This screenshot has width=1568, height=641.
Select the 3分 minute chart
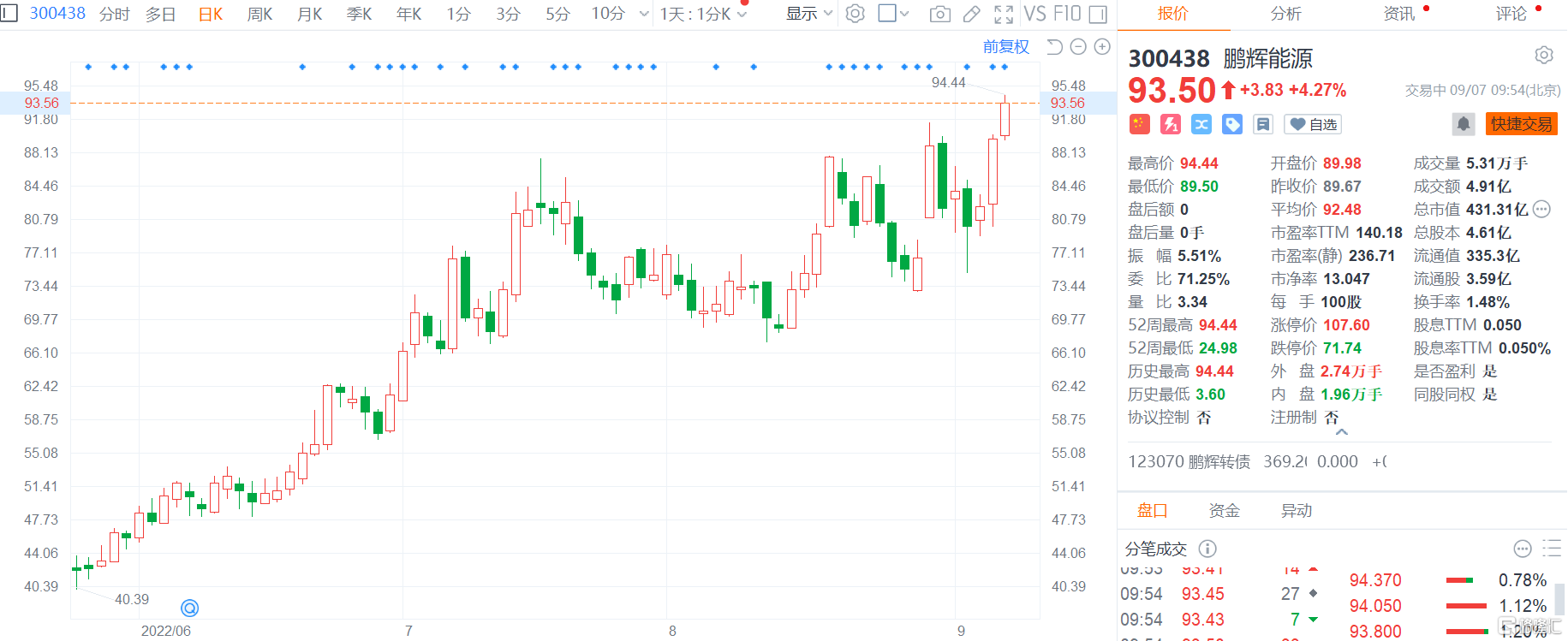508,14
